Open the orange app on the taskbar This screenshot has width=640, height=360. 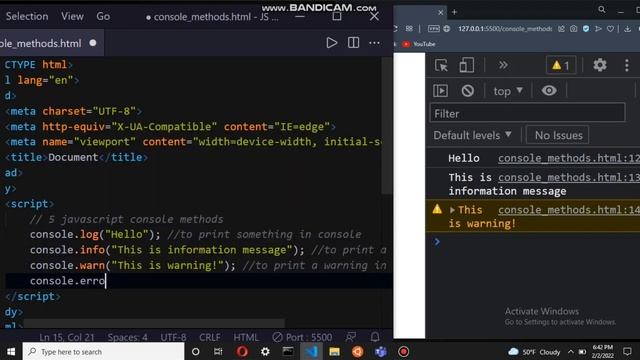tap(358, 351)
